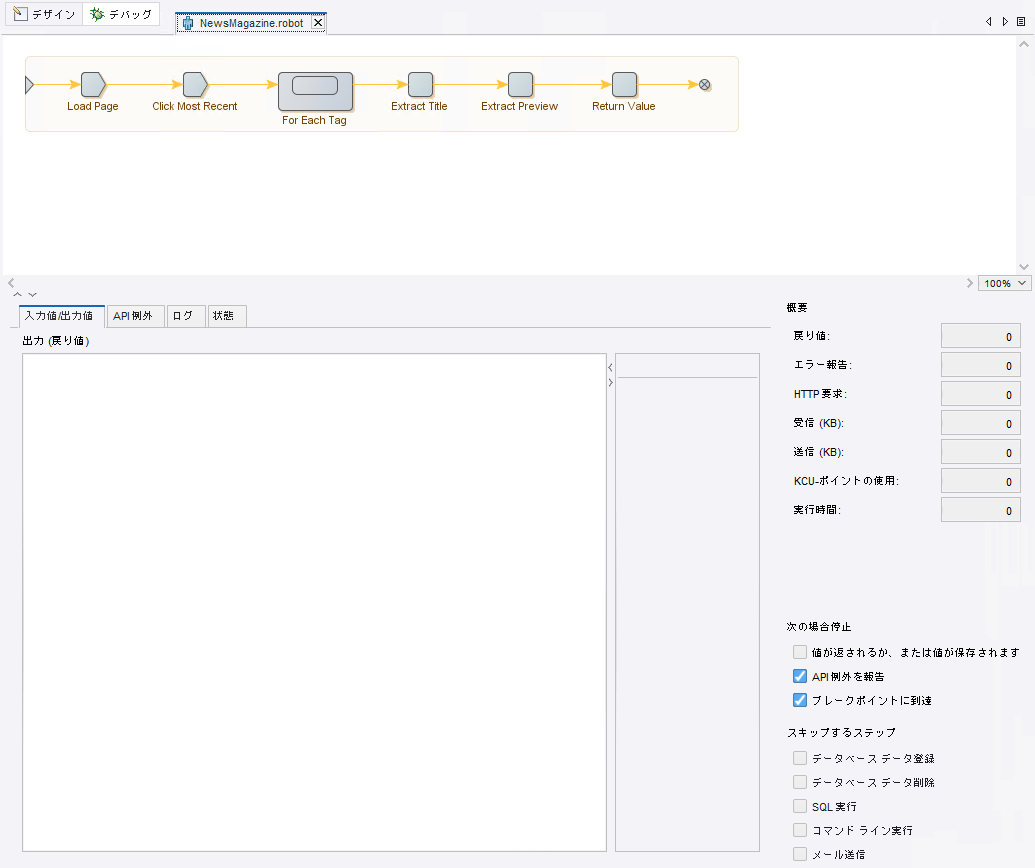Viewport: 1035px width, 868px height.
Task: Select the Click Most Recent step
Action: (x=195, y=85)
